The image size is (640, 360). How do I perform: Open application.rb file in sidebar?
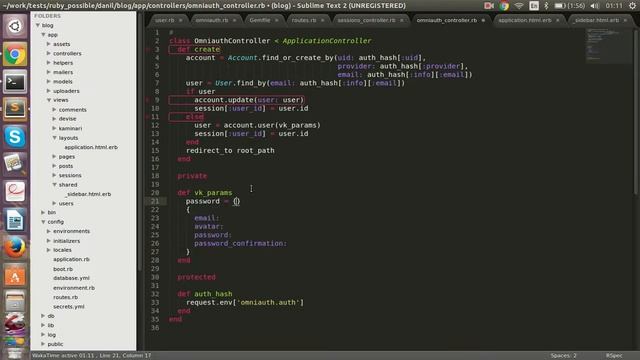[71, 259]
